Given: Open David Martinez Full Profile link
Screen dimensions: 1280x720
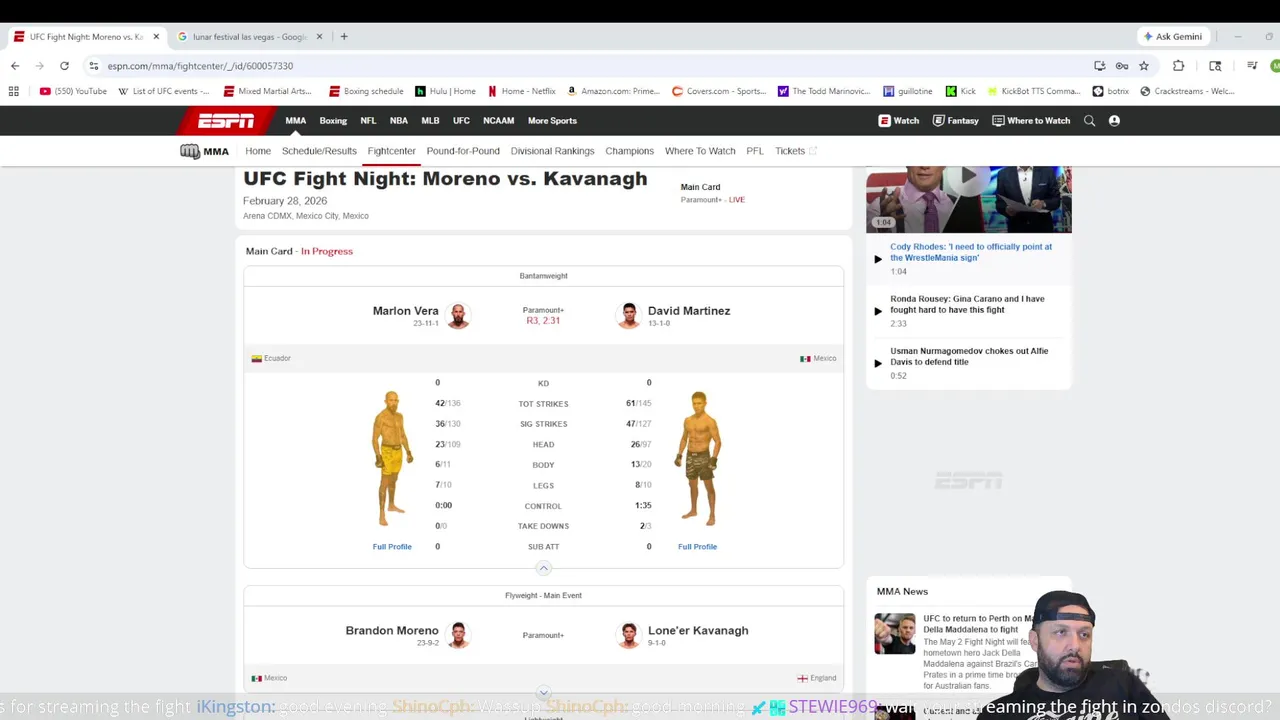Looking at the screenshot, I should tap(697, 547).
